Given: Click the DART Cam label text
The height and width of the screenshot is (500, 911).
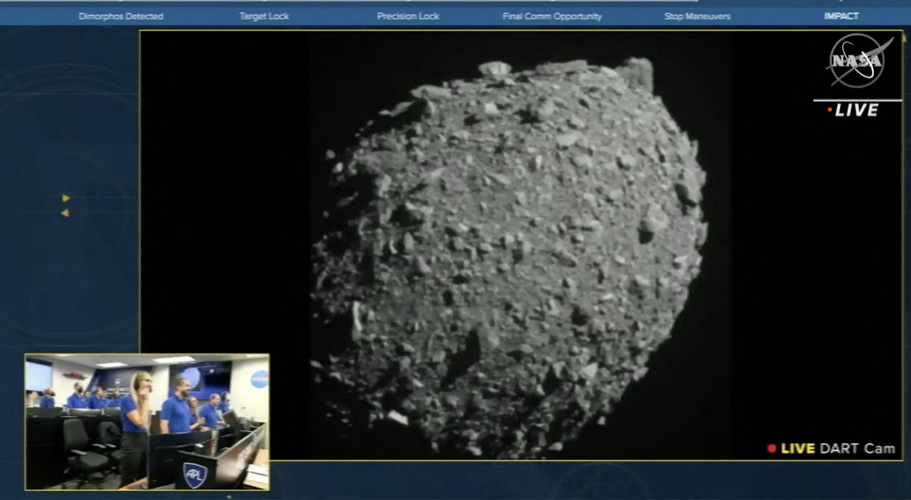Looking at the screenshot, I should [857, 449].
